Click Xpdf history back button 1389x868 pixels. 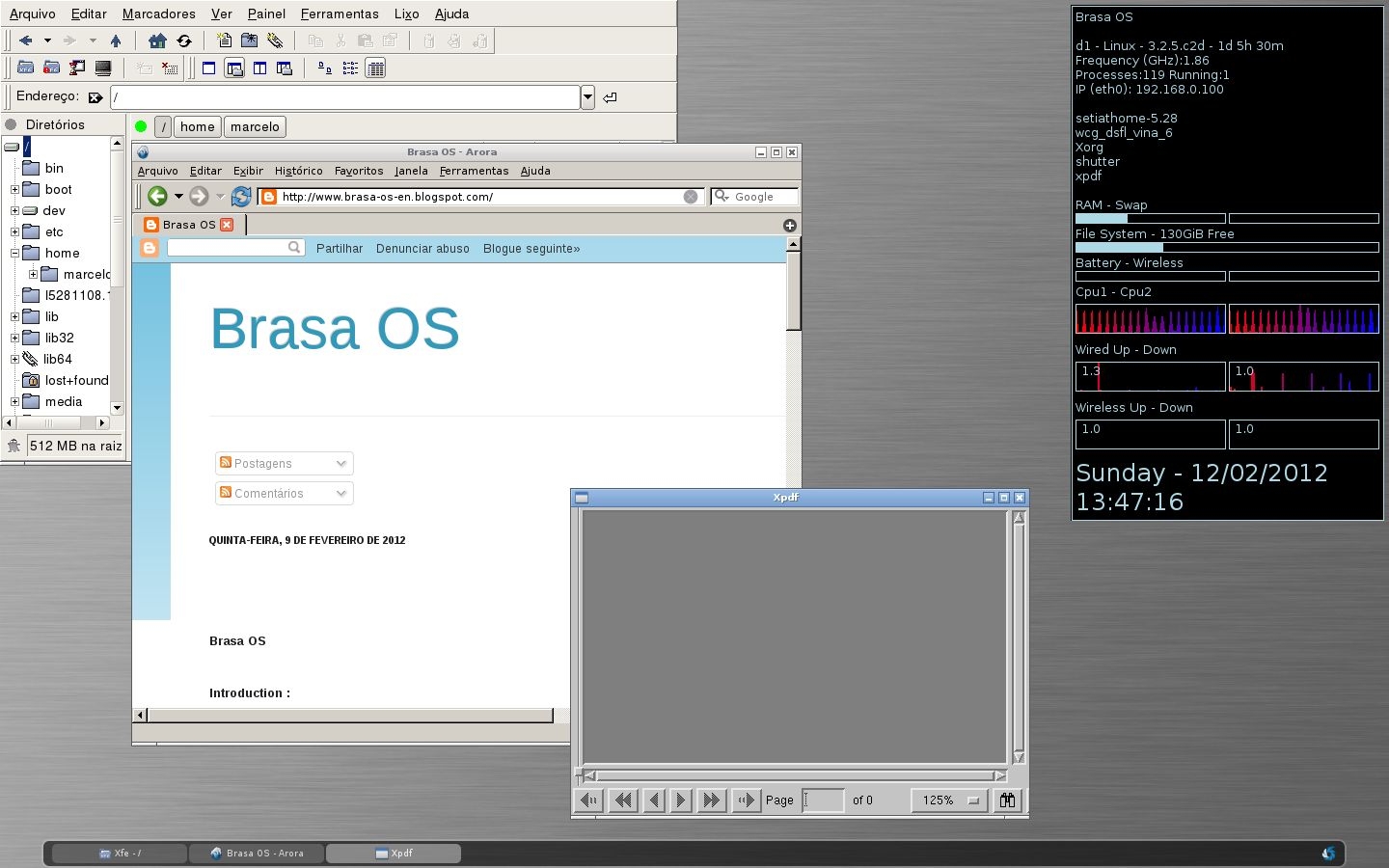(x=588, y=800)
